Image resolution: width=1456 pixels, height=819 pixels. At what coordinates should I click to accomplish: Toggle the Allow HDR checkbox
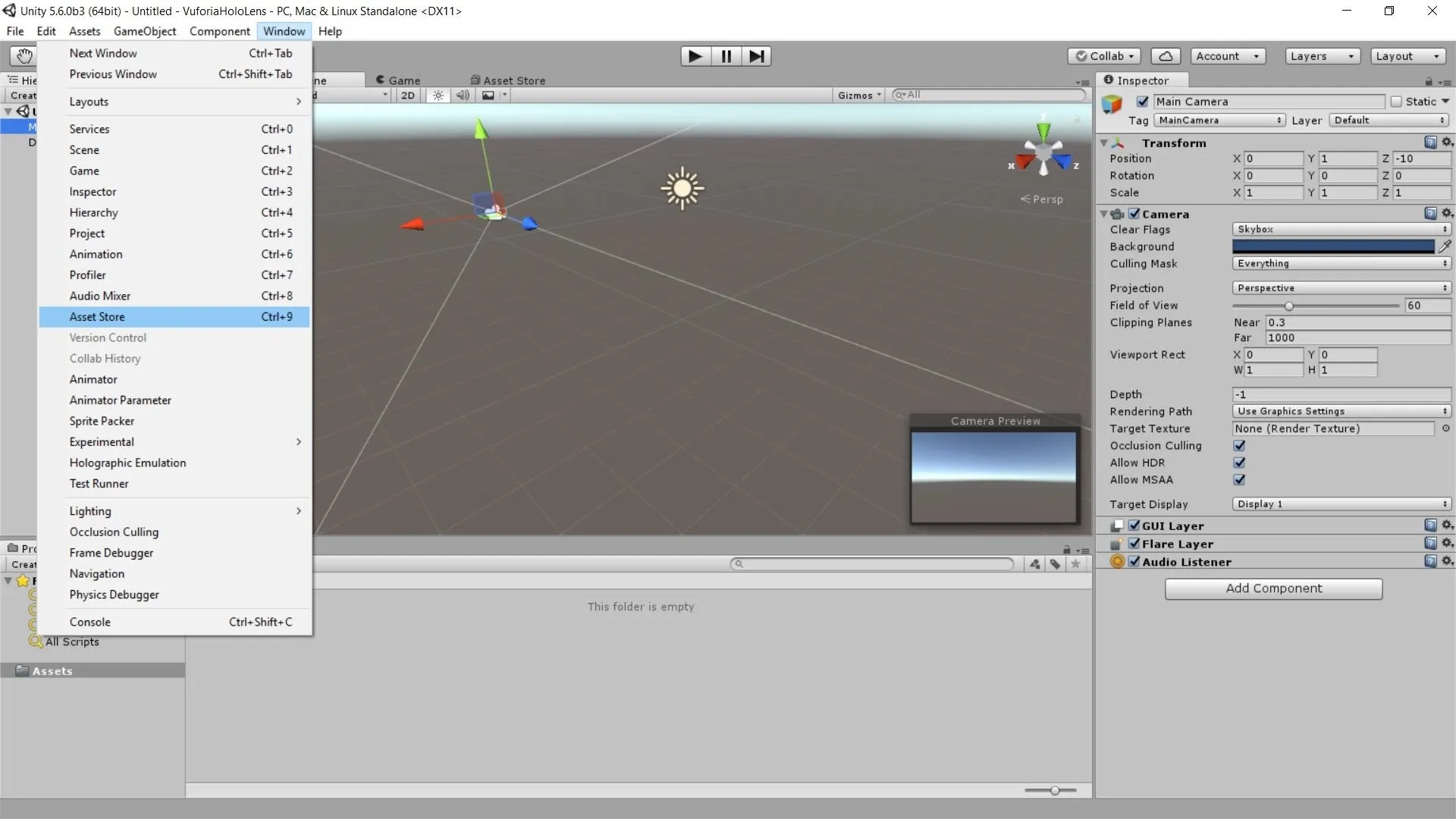[1239, 463]
